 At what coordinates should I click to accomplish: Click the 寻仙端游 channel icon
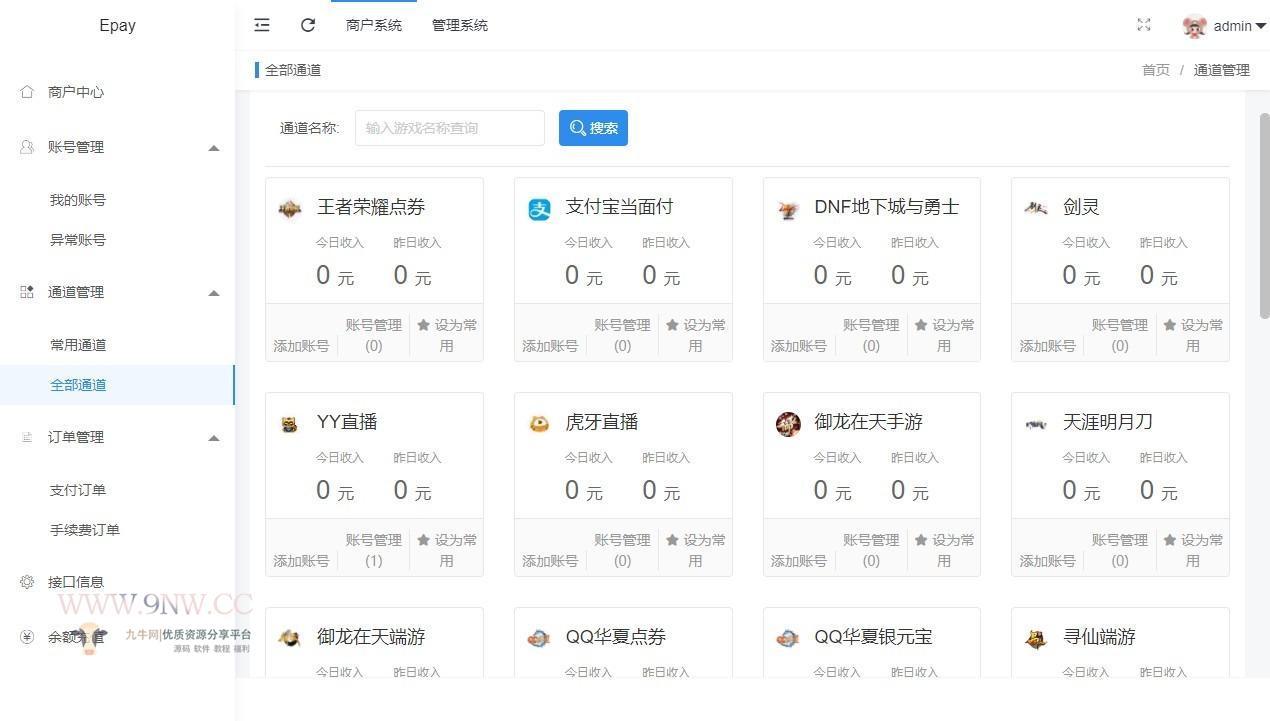coord(1036,638)
